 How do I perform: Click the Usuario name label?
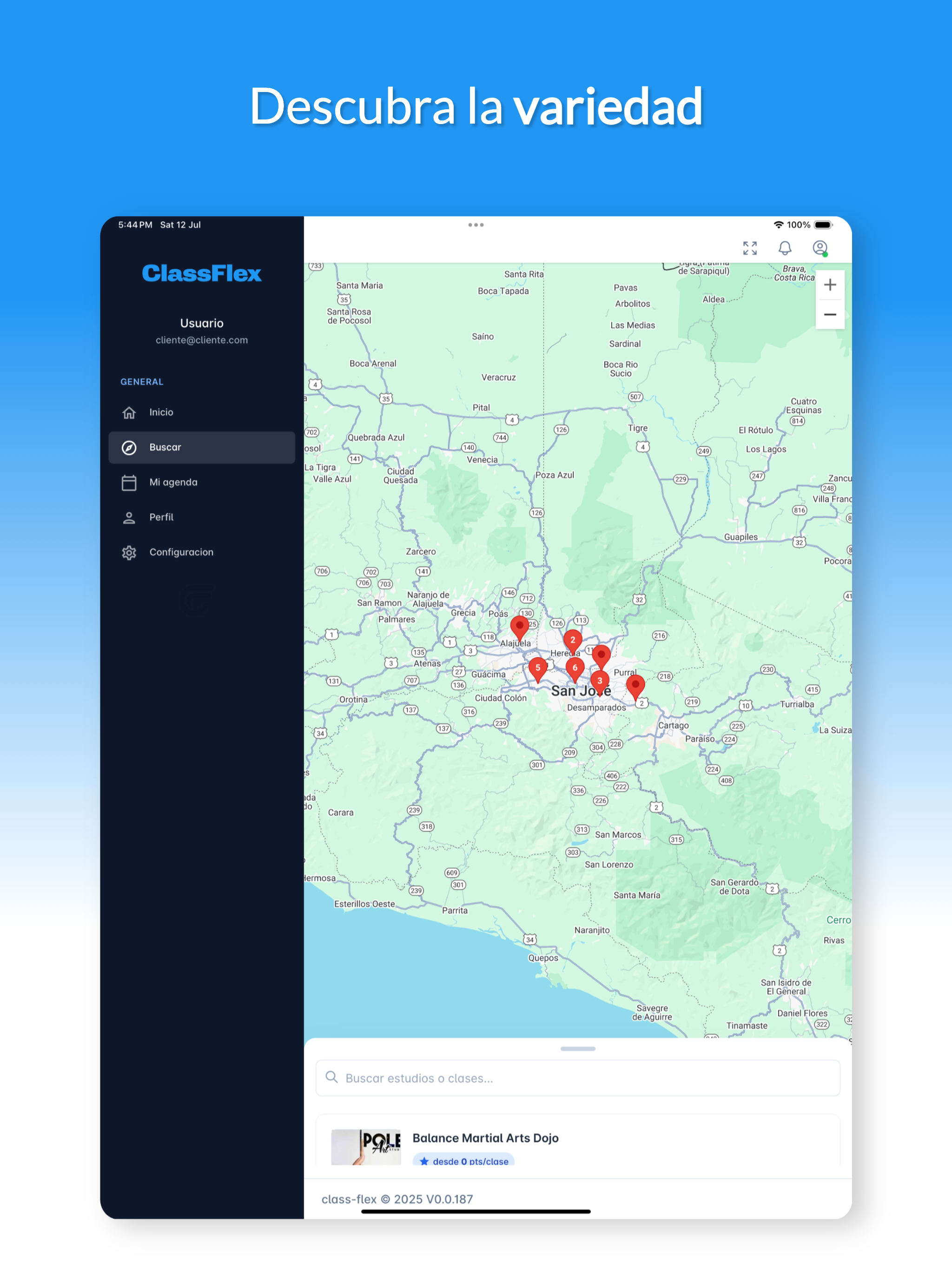click(x=202, y=323)
